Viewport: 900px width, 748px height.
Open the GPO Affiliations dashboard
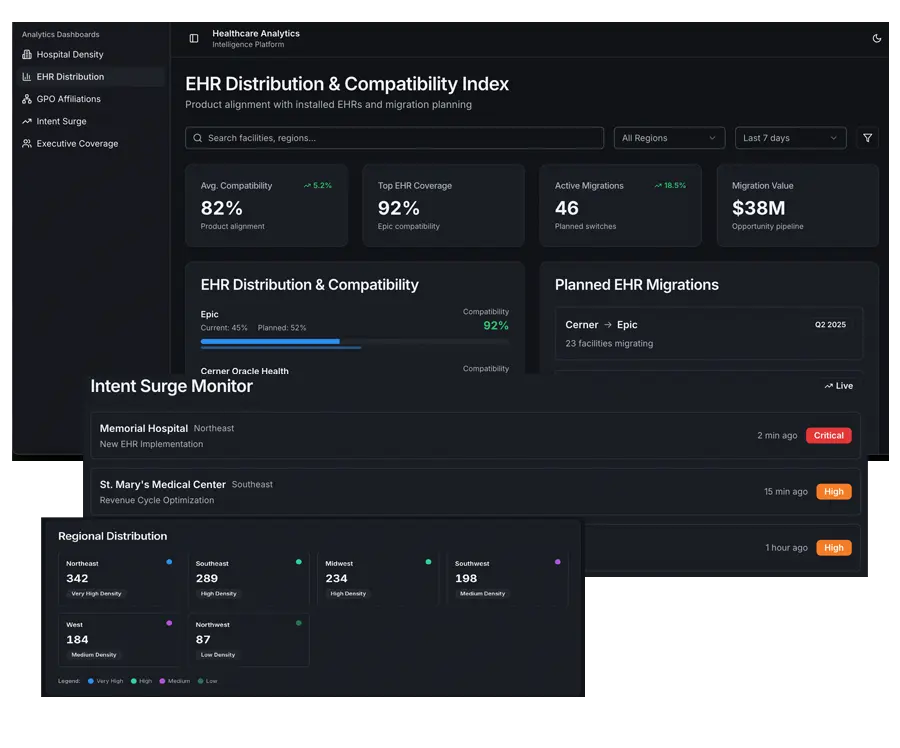68,99
